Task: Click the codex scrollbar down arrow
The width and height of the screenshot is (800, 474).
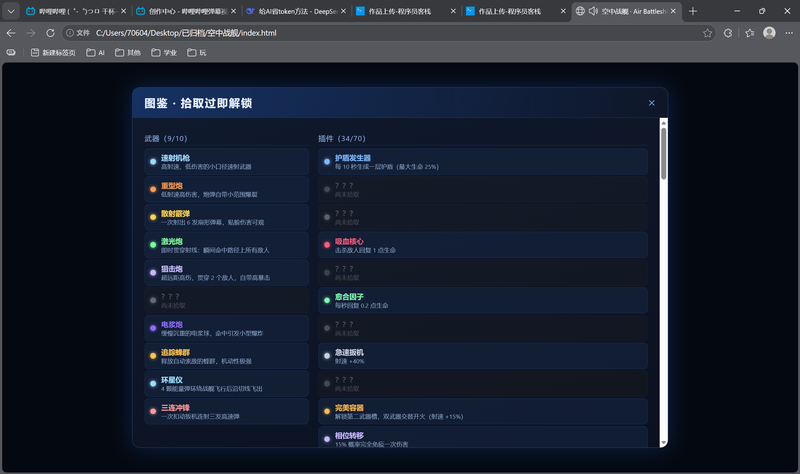Action: 663,443
